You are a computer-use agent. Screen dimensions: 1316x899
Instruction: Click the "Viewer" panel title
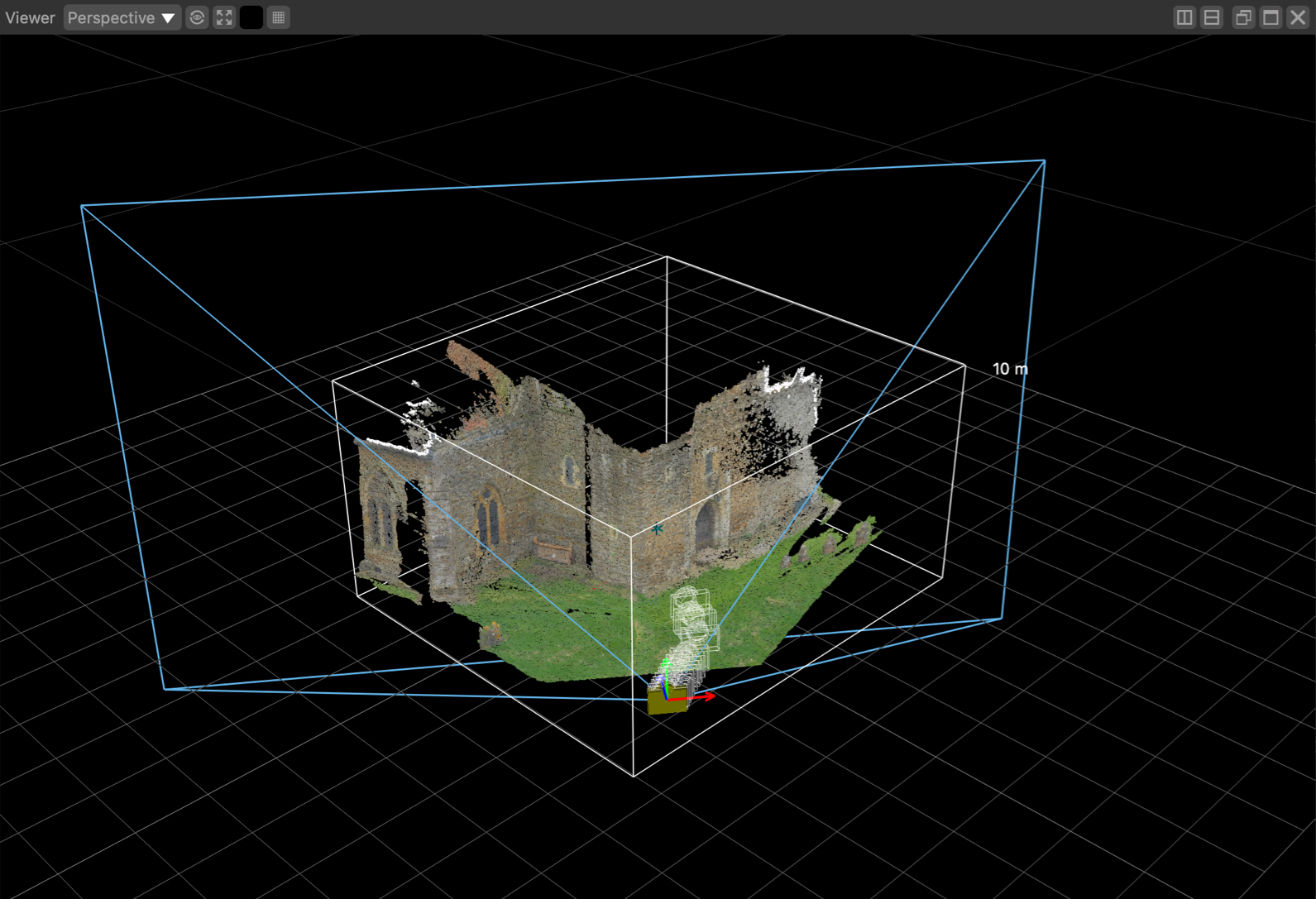(30, 17)
